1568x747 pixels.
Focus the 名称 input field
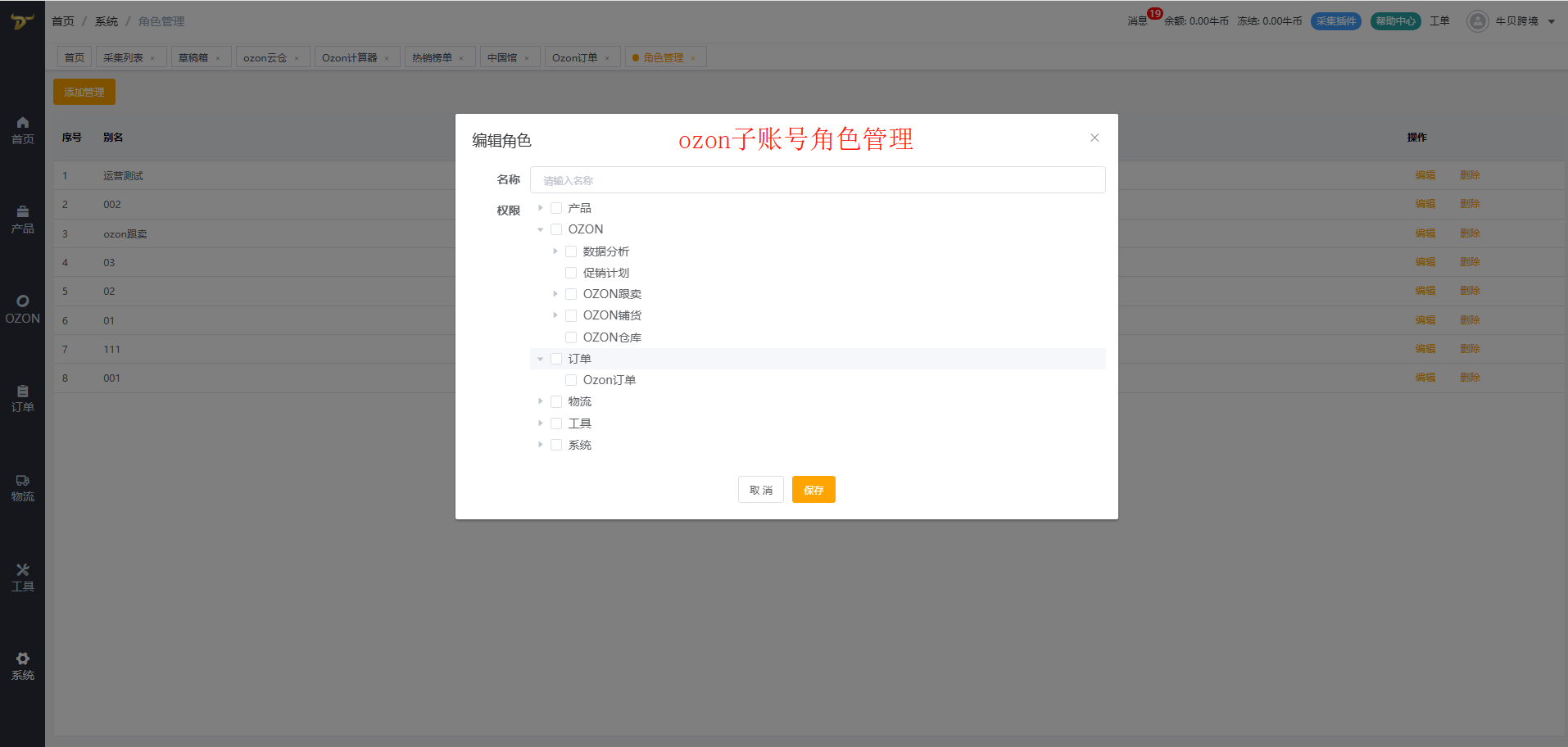(x=818, y=180)
